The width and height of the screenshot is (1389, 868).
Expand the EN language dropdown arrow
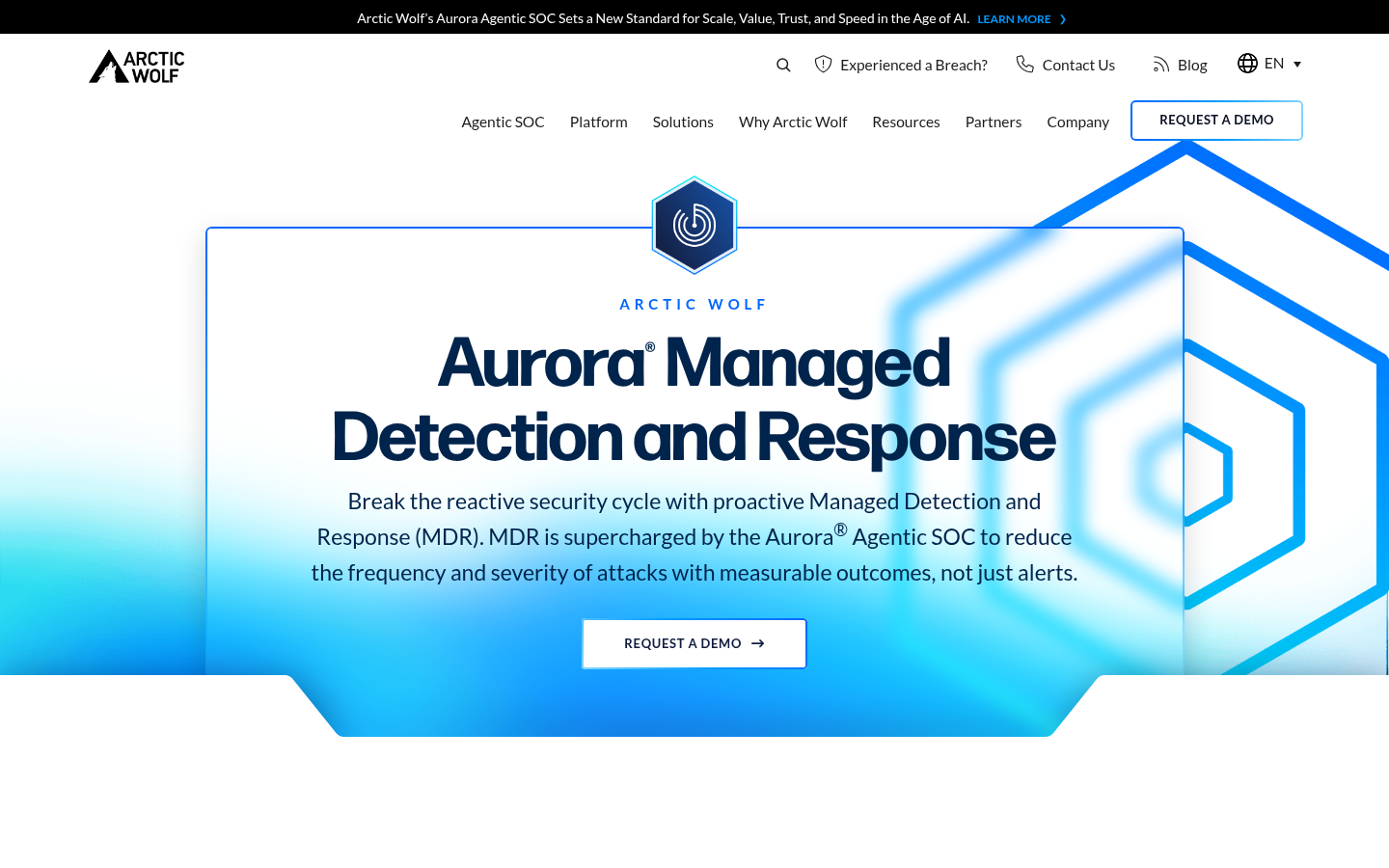pyautogui.click(x=1297, y=65)
